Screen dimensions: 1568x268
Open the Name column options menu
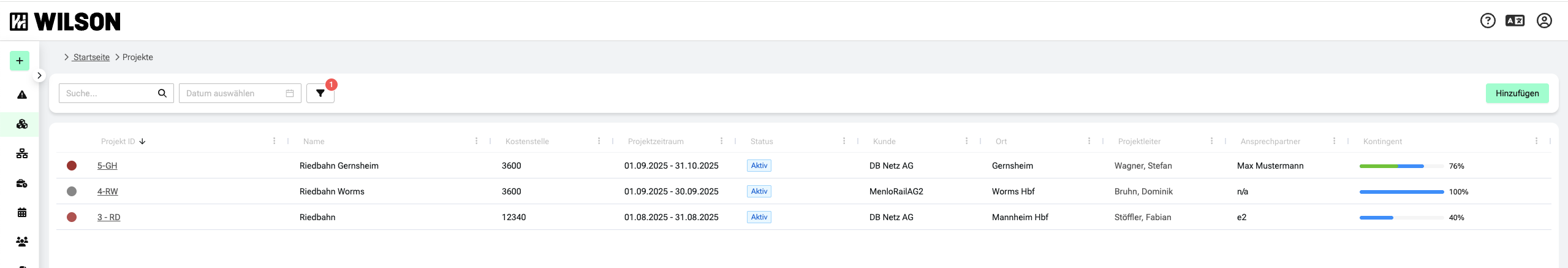pos(476,141)
